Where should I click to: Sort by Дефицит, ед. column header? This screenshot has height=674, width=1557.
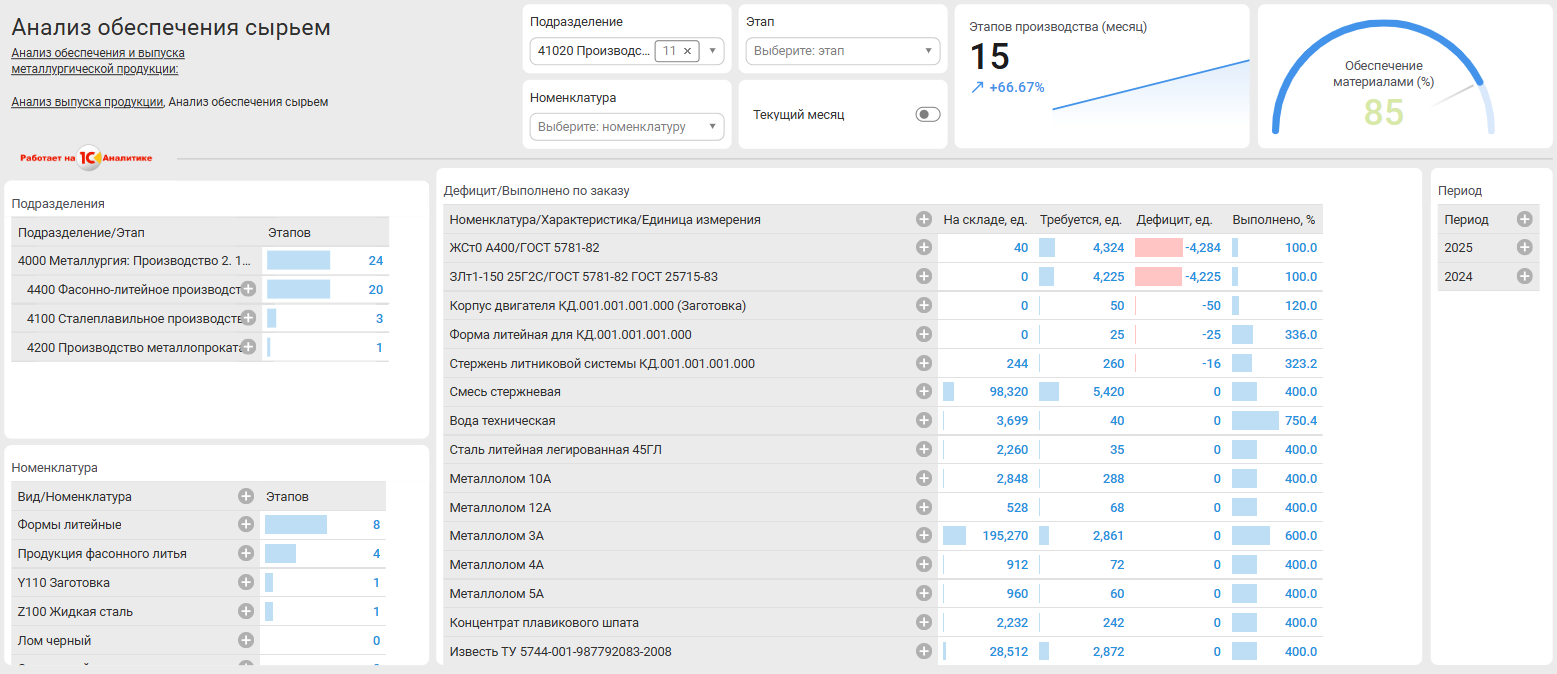pyautogui.click(x=1174, y=220)
